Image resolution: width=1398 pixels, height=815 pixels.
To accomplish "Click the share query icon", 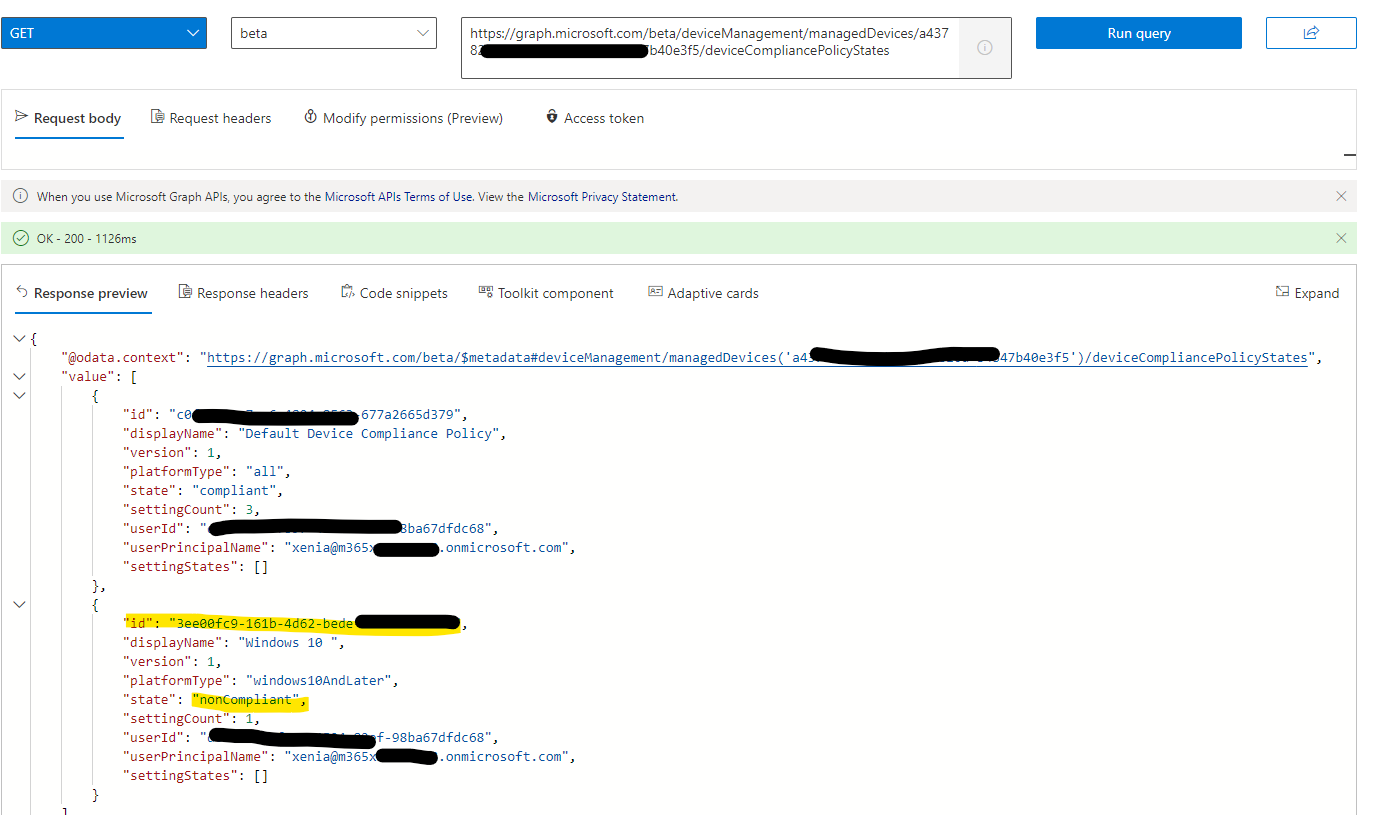I will point(1311,32).
